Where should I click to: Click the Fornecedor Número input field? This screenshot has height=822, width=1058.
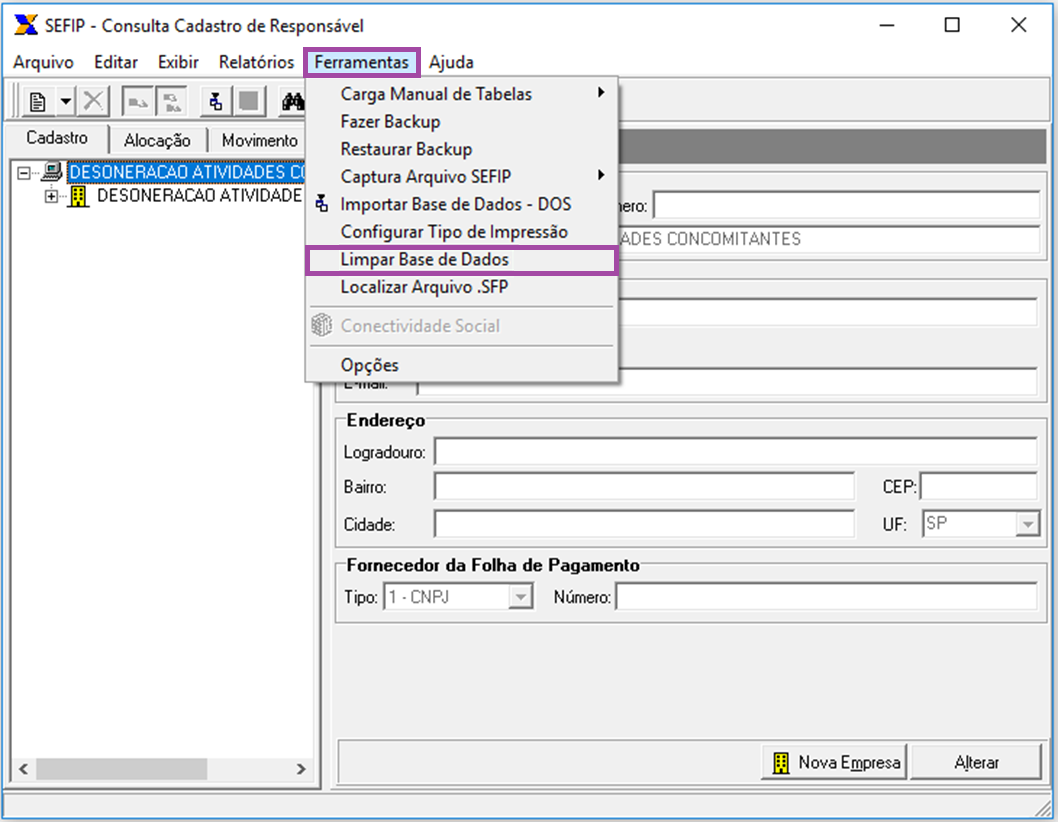click(x=827, y=597)
